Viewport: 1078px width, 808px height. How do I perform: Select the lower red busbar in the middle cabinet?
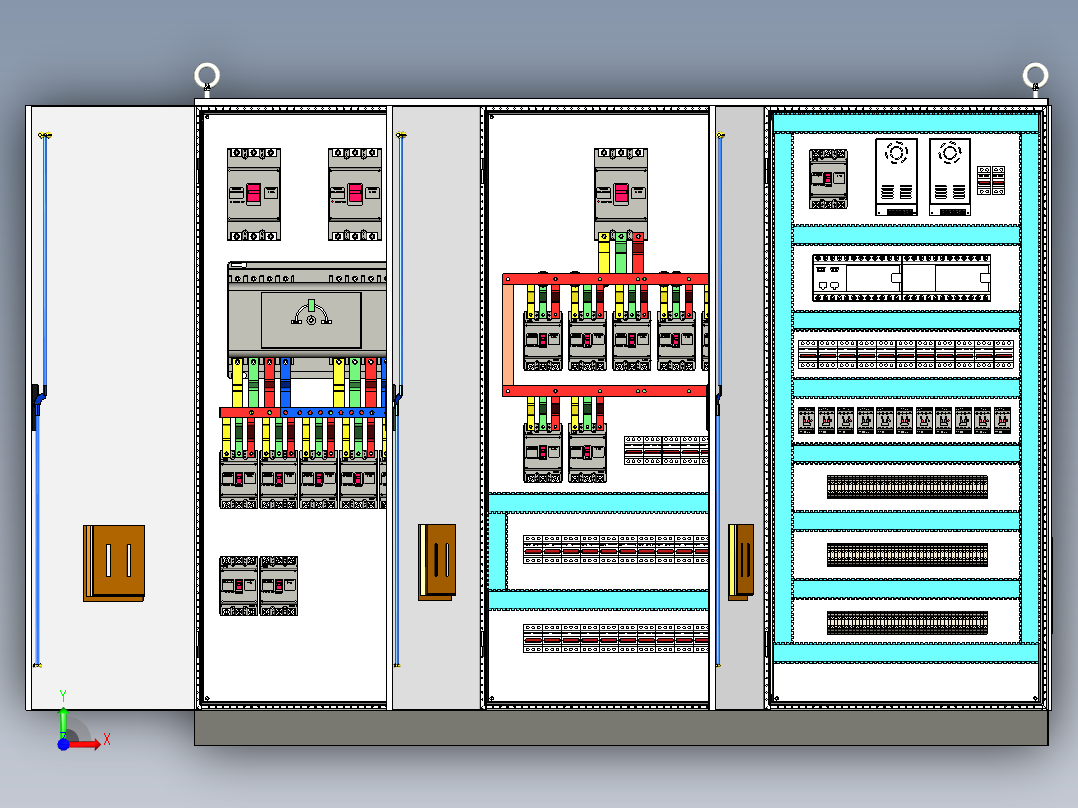click(605, 391)
